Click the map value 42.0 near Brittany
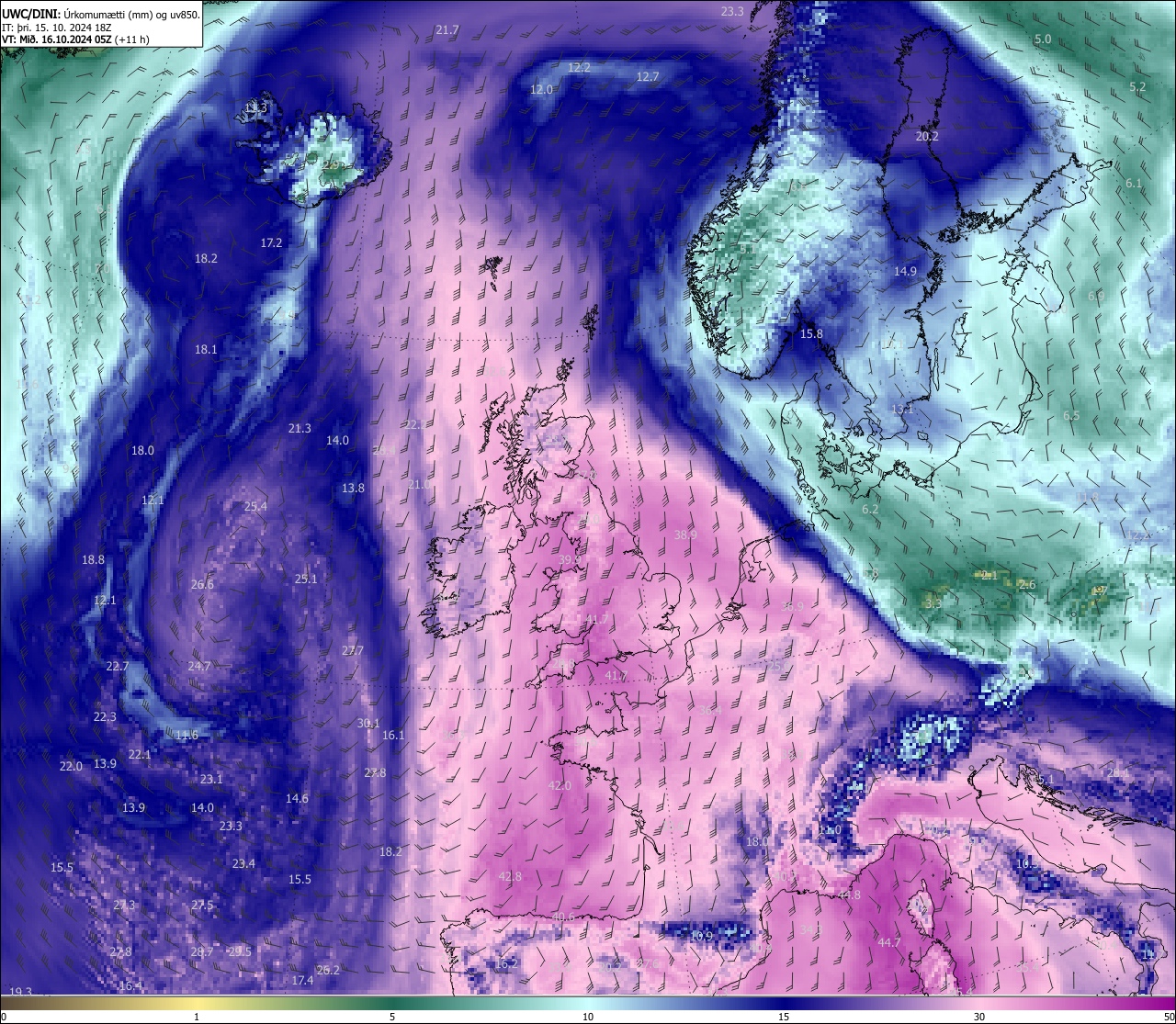 560,786
